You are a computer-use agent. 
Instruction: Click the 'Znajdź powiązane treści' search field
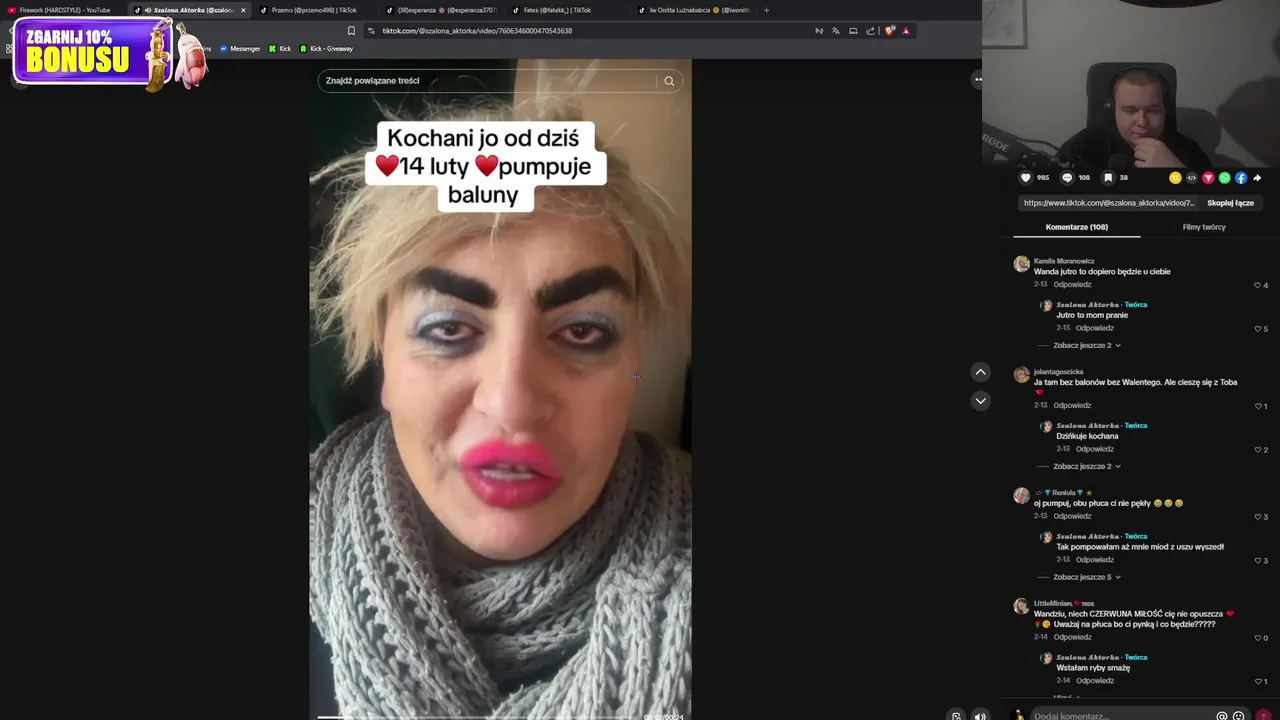pos(487,81)
